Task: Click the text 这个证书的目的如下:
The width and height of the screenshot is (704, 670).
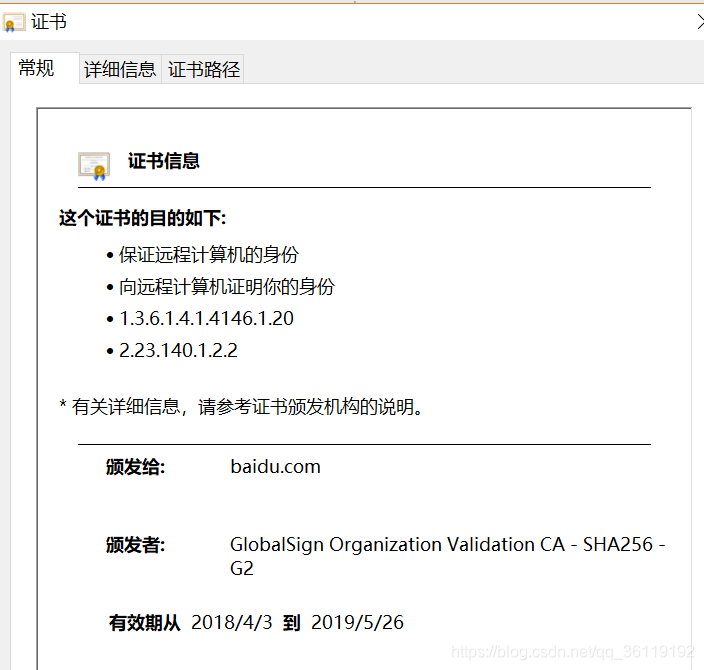Action: [142, 218]
